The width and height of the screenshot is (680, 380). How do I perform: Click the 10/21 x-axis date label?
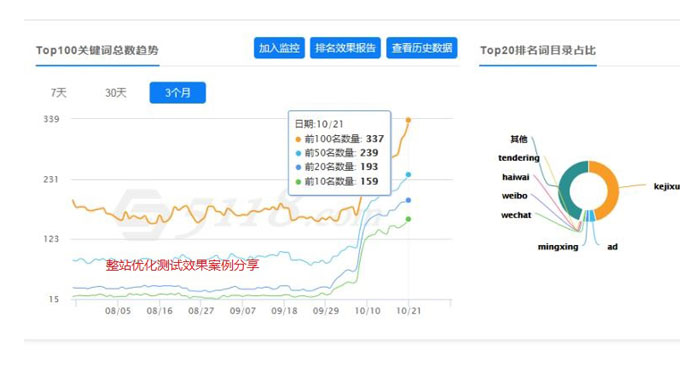(x=408, y=311)
